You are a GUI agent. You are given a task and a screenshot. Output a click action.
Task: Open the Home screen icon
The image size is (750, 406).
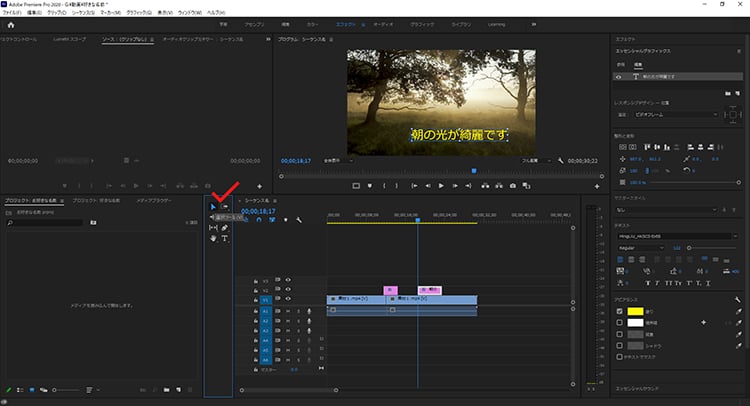click(x=11, y=25)
